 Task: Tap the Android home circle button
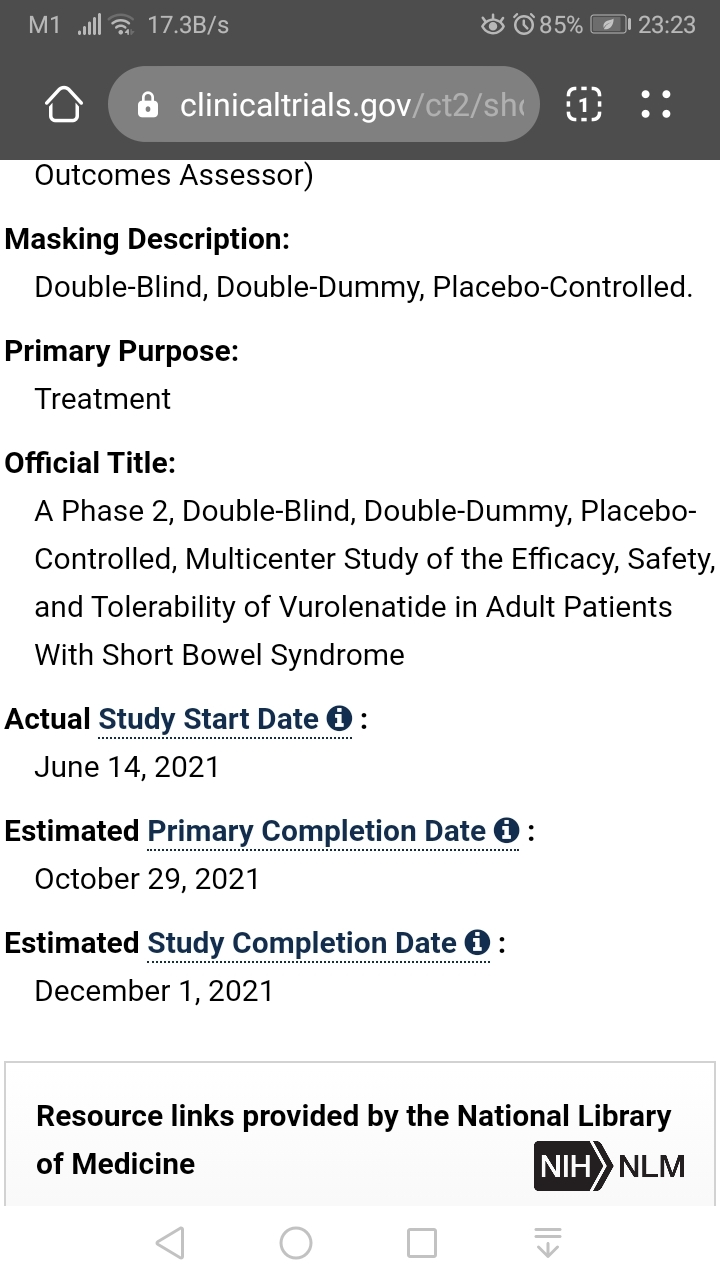coord(296,1243)
